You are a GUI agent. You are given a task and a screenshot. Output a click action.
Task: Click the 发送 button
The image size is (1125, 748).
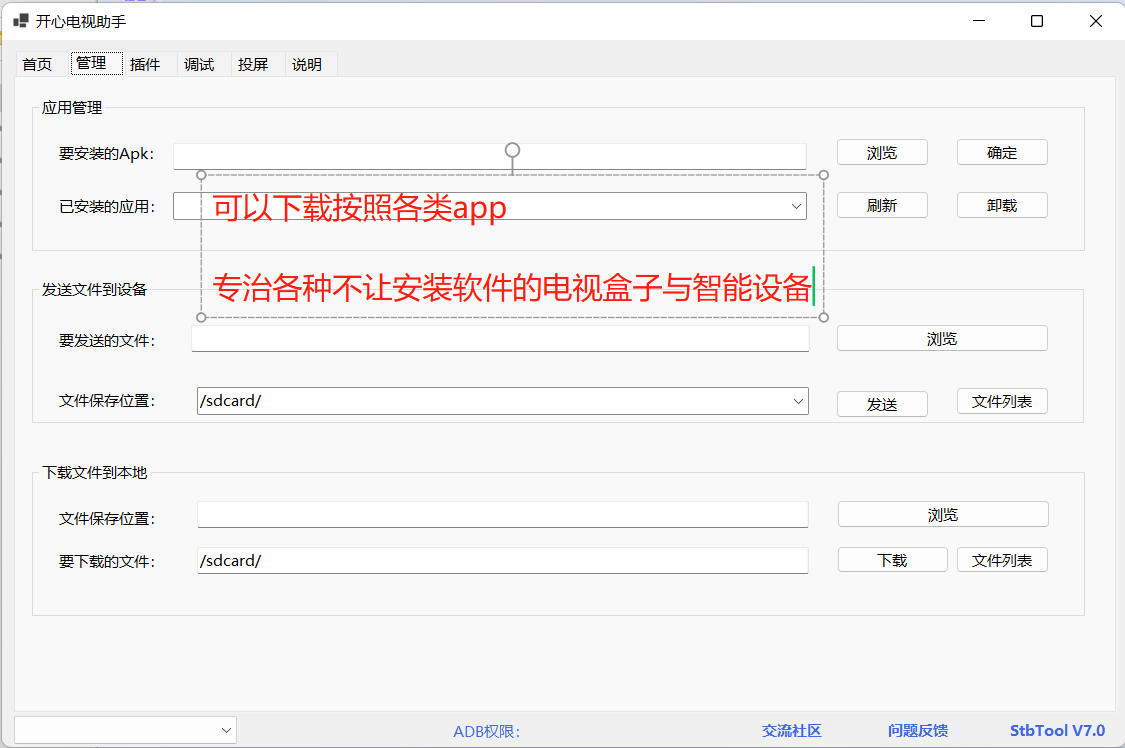[881, 404]
